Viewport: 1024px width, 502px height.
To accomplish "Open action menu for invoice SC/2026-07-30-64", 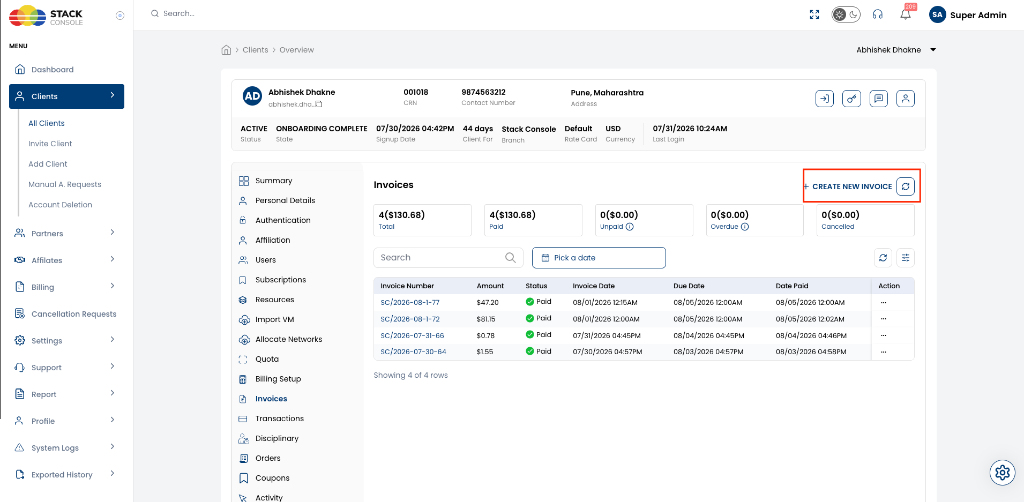I will pyautogui.click(x=884, y=351).
